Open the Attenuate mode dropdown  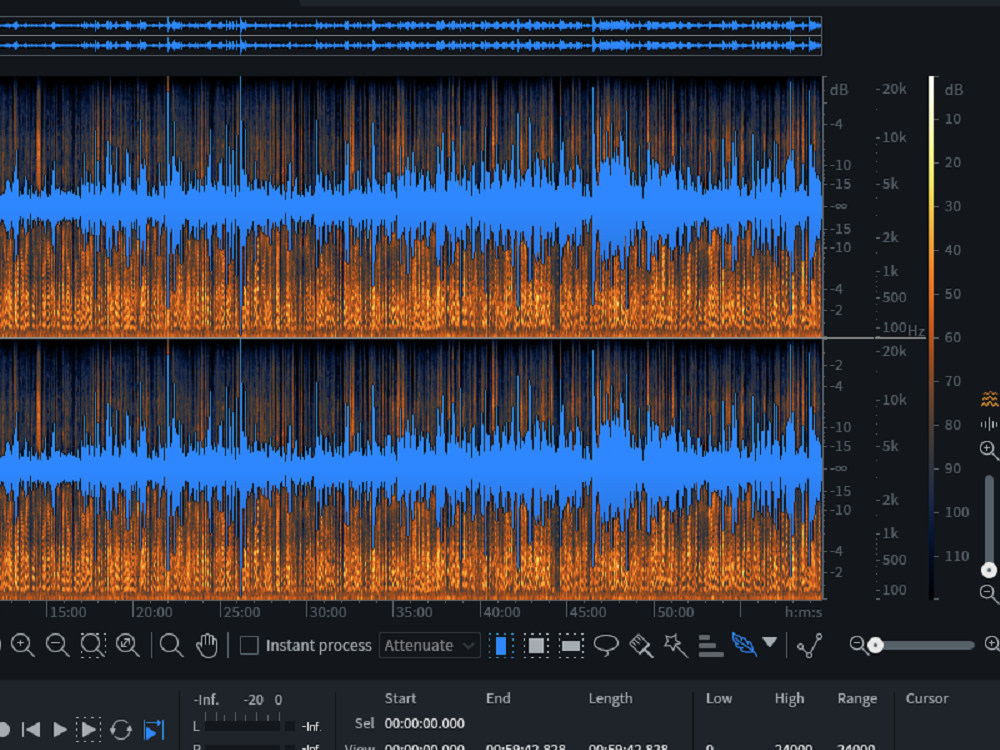tap(429, 645)
